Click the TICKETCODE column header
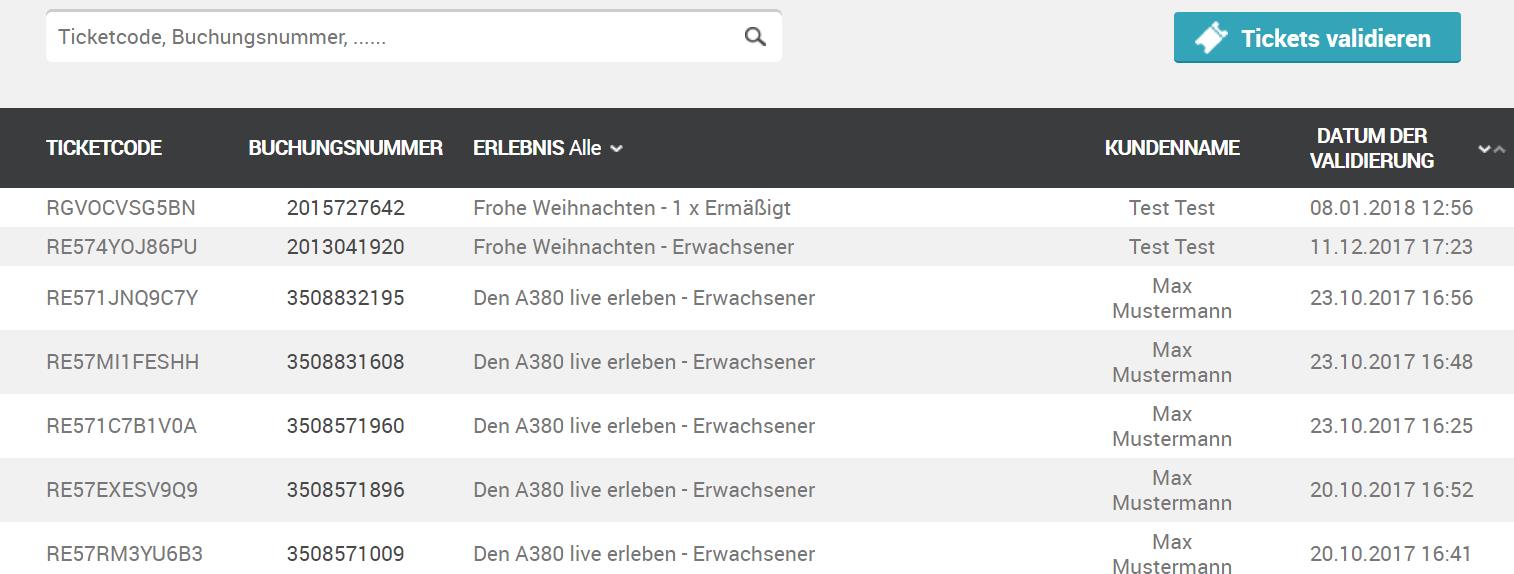This screenshot has width=1514, height=574. click(104, 148)
